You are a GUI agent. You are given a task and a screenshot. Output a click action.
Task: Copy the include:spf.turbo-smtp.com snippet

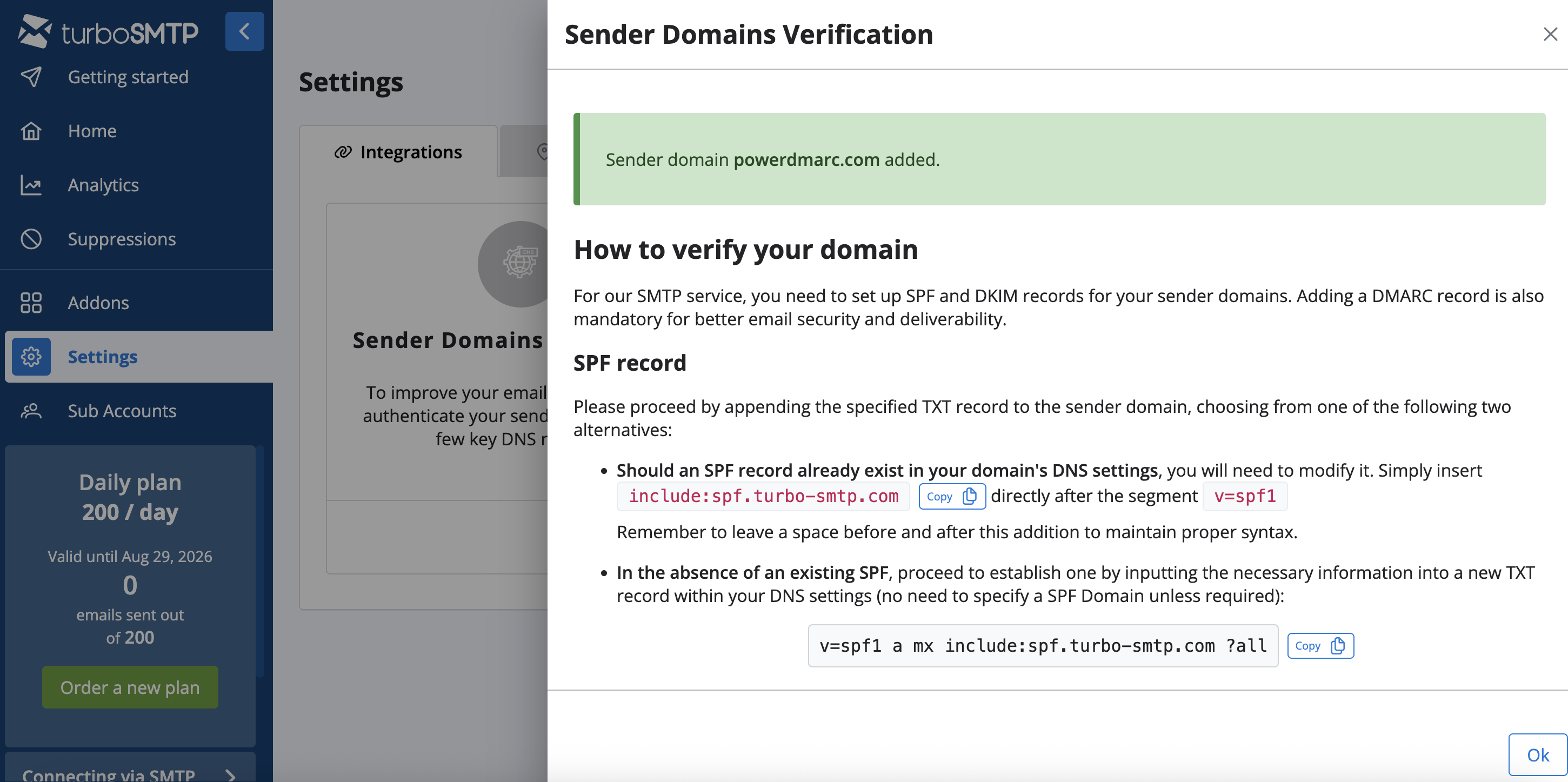pos(951,497)
